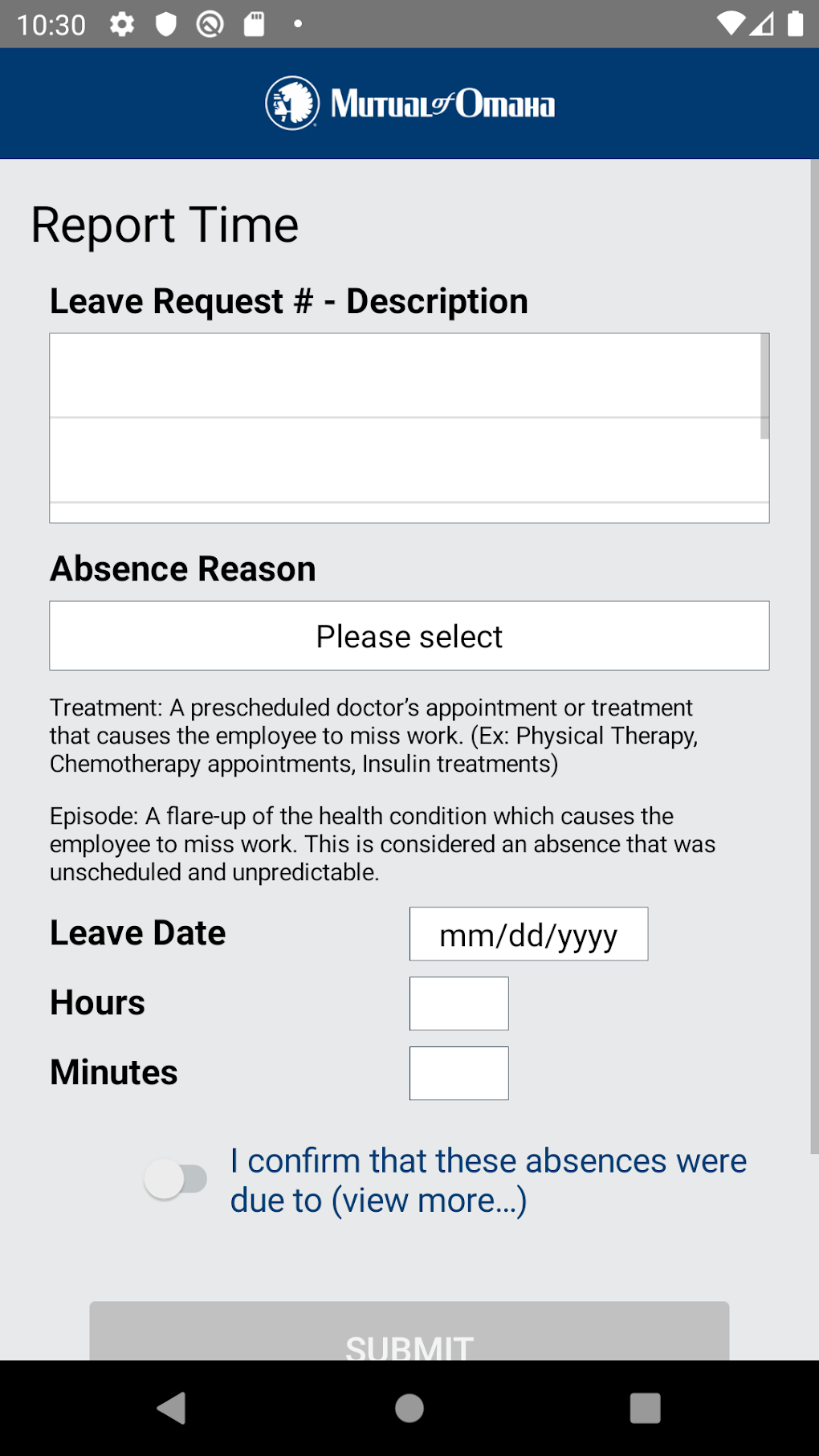Select first row in Leave Request list

click(405, 376)
